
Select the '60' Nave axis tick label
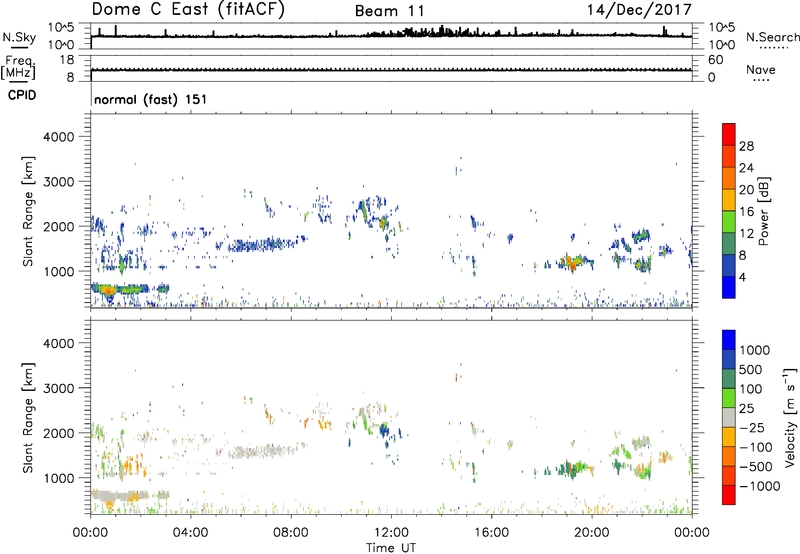pos(715,60)
